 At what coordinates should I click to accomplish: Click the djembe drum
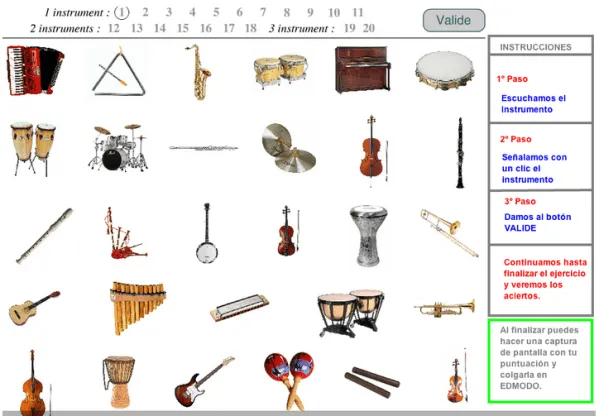point(119,382)
